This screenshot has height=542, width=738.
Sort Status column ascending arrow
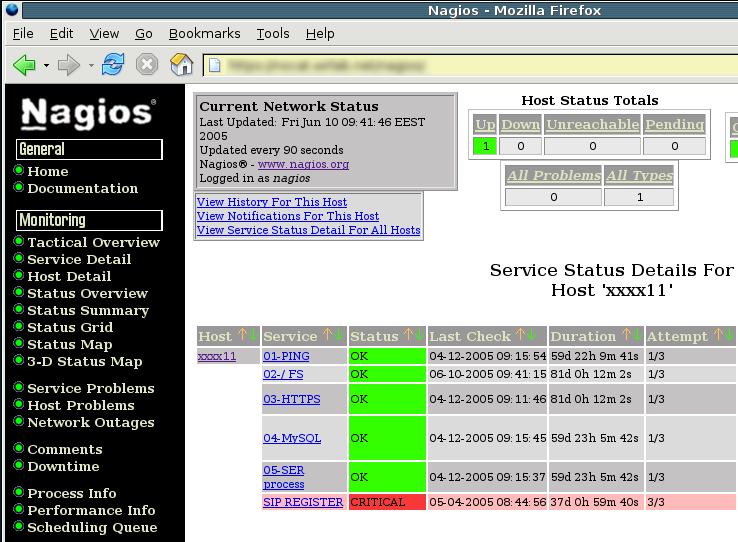pyautogui.click(x=408, y=335)
